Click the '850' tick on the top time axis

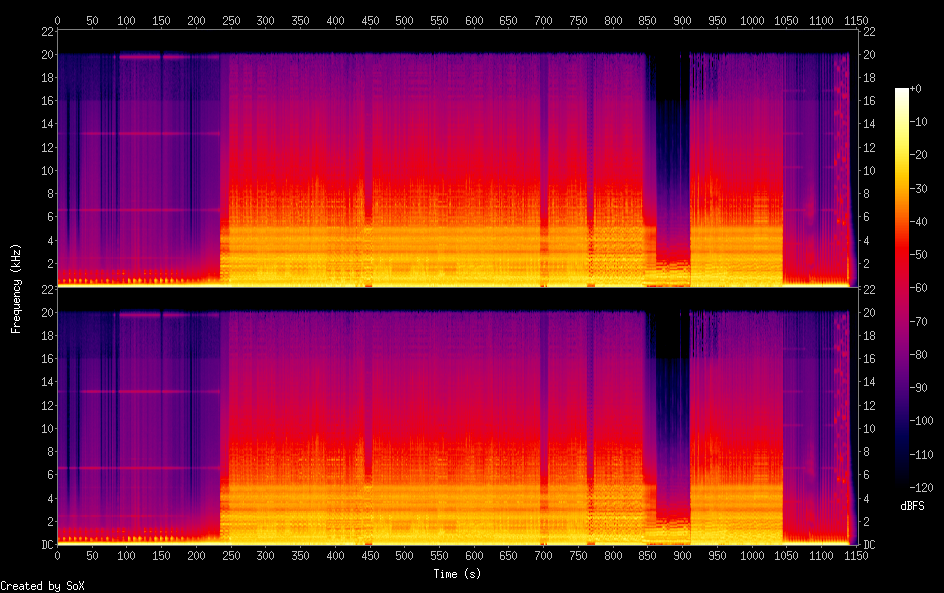[647, 20]
